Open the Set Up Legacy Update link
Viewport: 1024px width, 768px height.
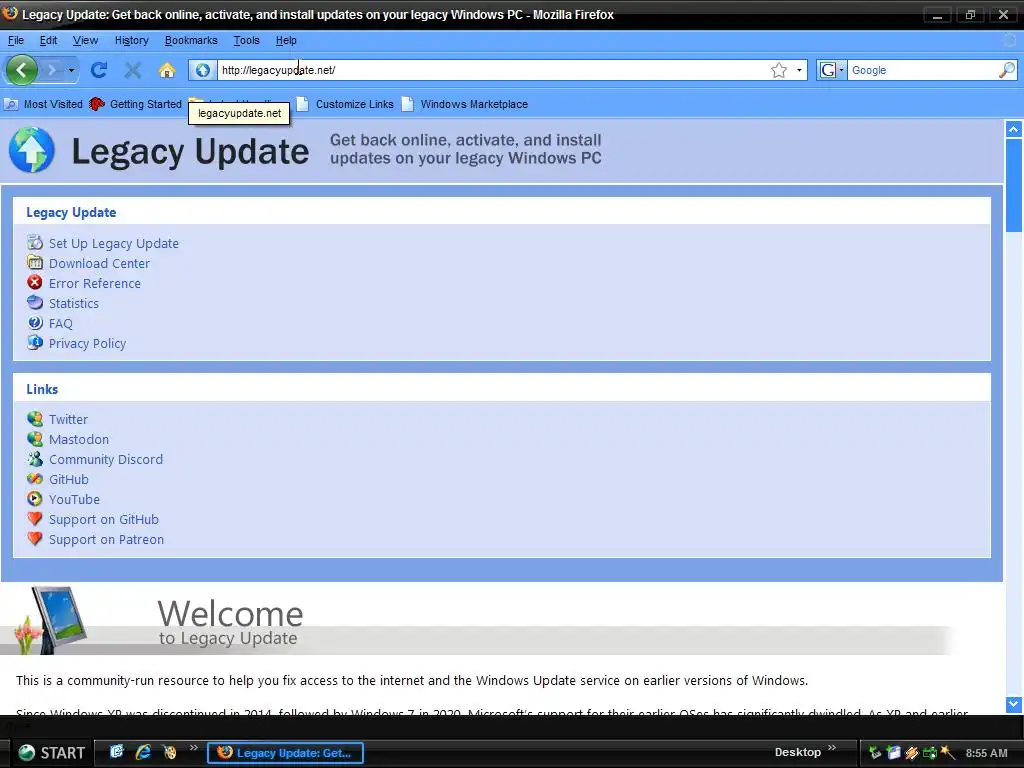point(114,244)
